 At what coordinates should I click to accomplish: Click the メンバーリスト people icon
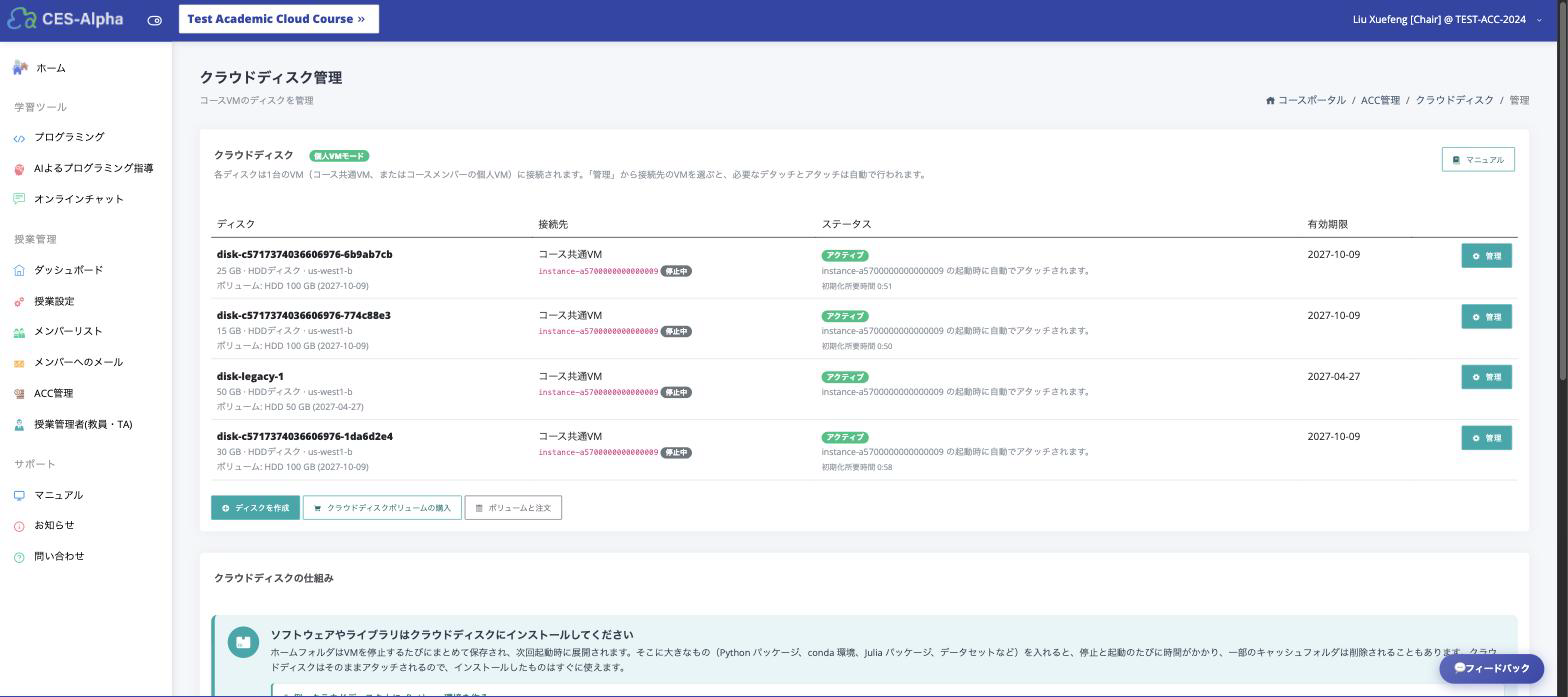click(x=19, y=332)
